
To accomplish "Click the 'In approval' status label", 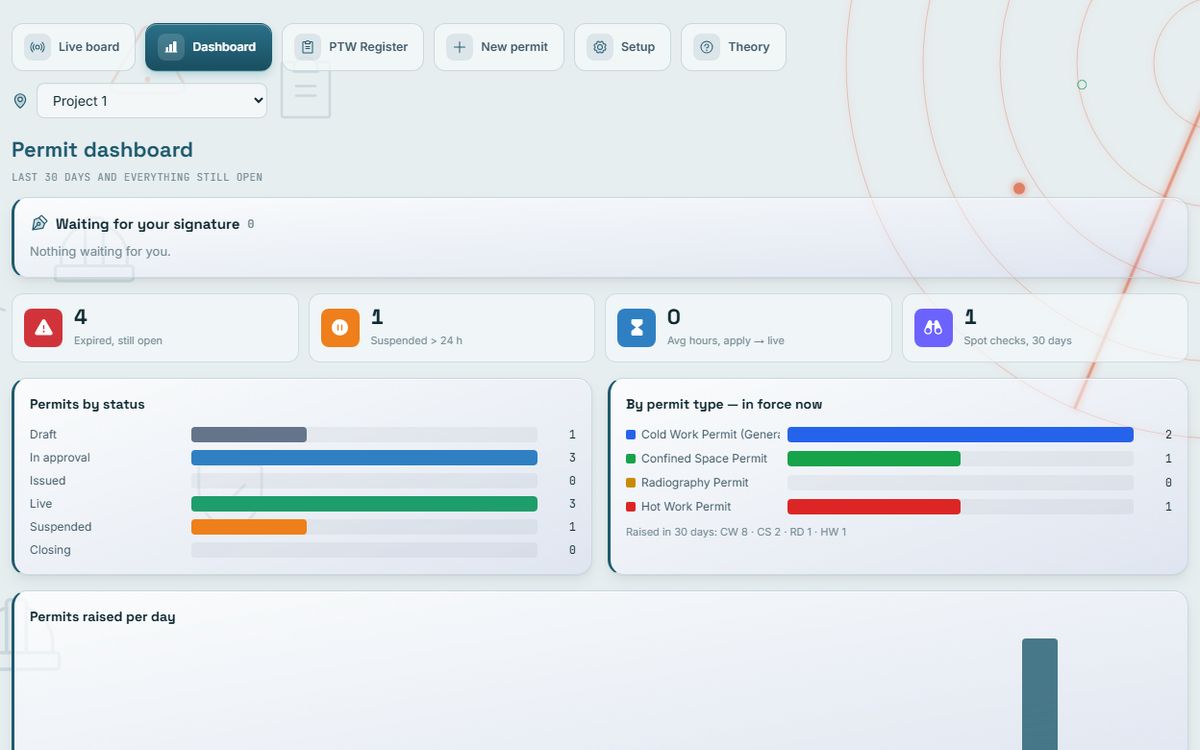I will [60, 458].
